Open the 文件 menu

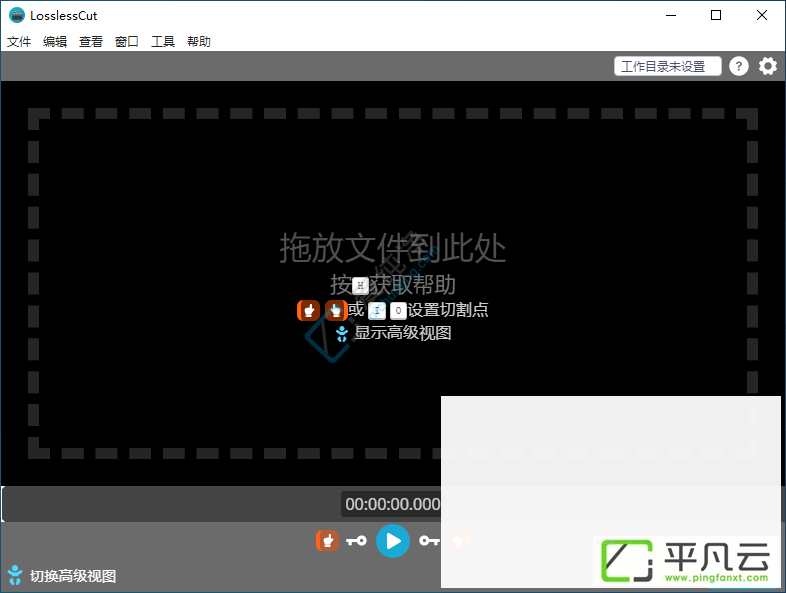[x=19, y=42]
